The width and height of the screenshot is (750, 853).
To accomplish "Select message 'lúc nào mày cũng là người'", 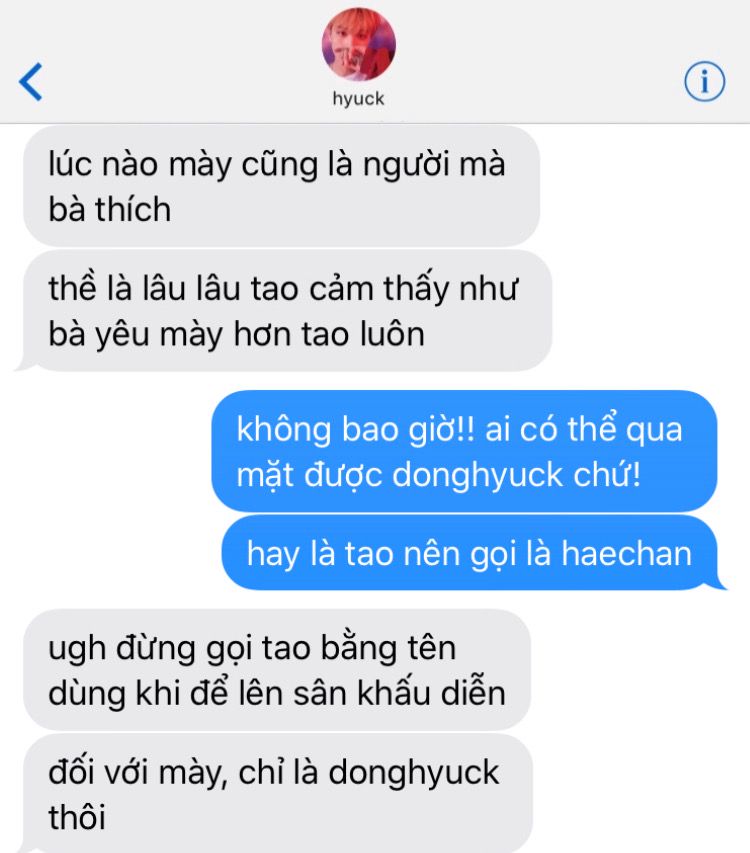I will [281, 187].
